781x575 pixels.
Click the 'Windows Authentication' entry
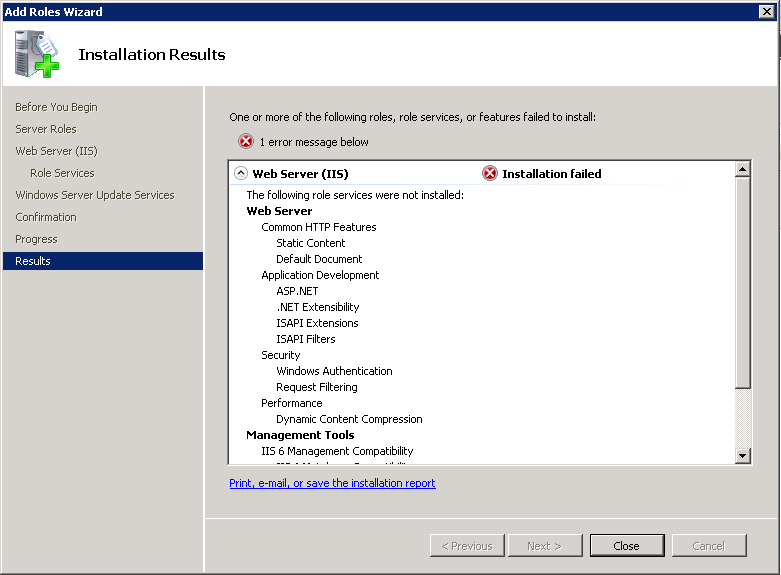pyautogui.click(x=334, y=371)
